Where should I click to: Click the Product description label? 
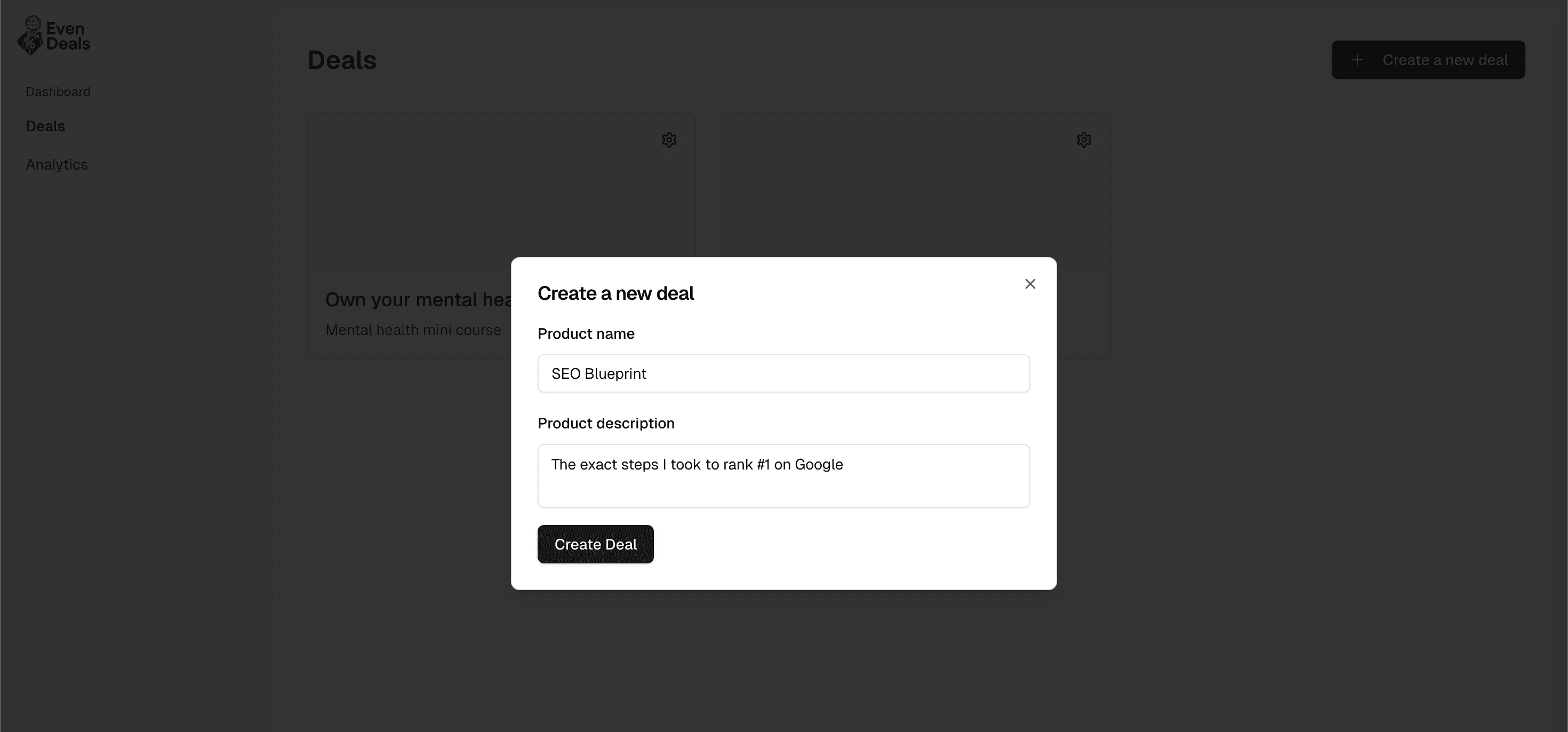tap(606, 423)
